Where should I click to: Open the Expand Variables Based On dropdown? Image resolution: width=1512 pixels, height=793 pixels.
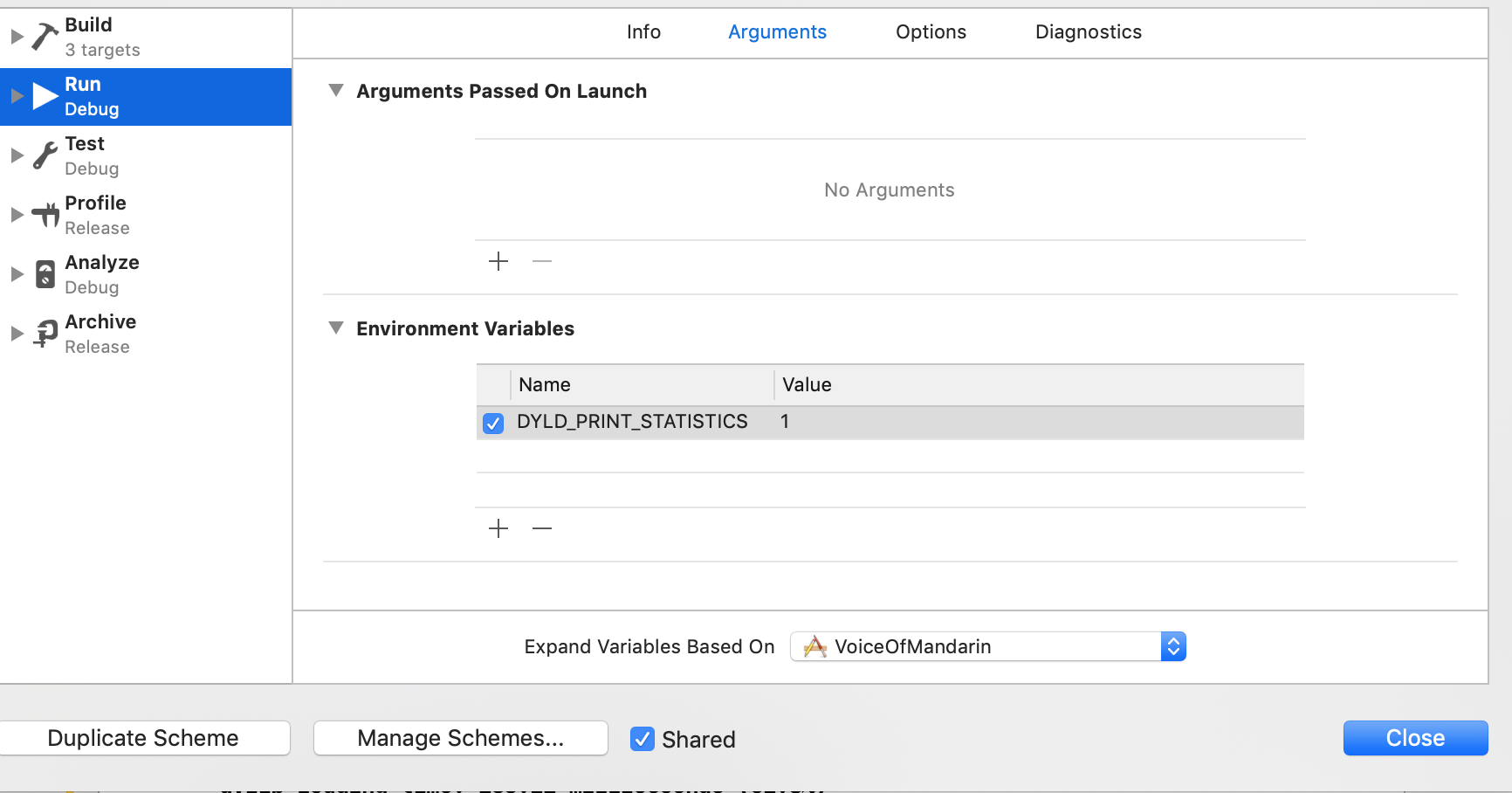[988, 646]
